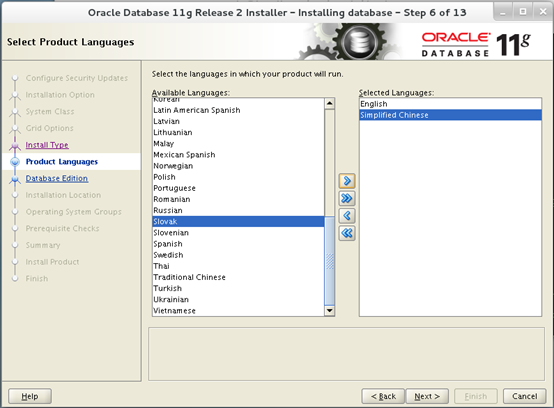Image resolution: width=554 pixels, height=408 pixels.
Task: Select Swedish in available languages
Action: (x=238, y=255)
